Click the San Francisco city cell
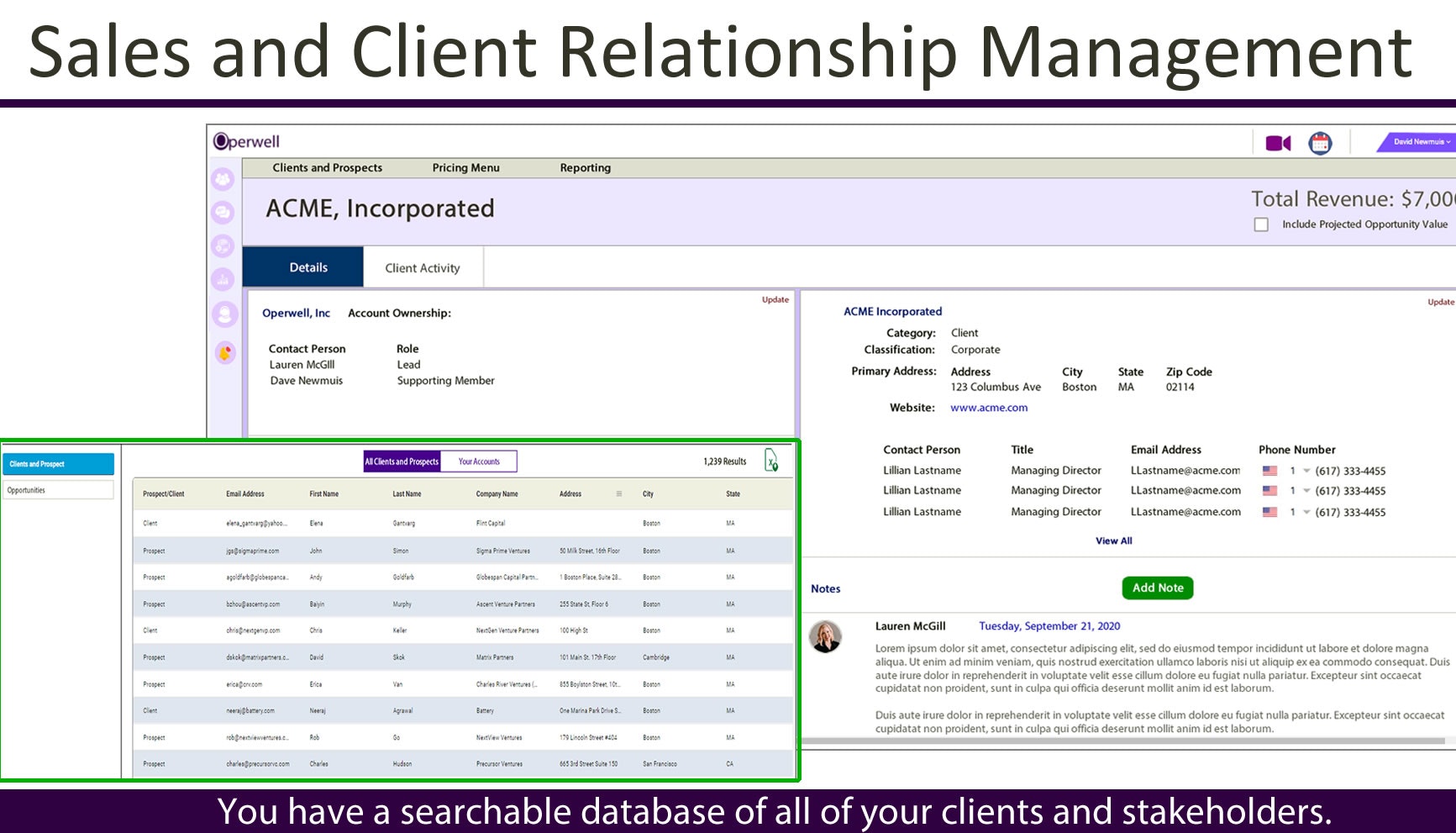Image resolution: width=1456 pixels, height=833 pixels. click(660, 764)
